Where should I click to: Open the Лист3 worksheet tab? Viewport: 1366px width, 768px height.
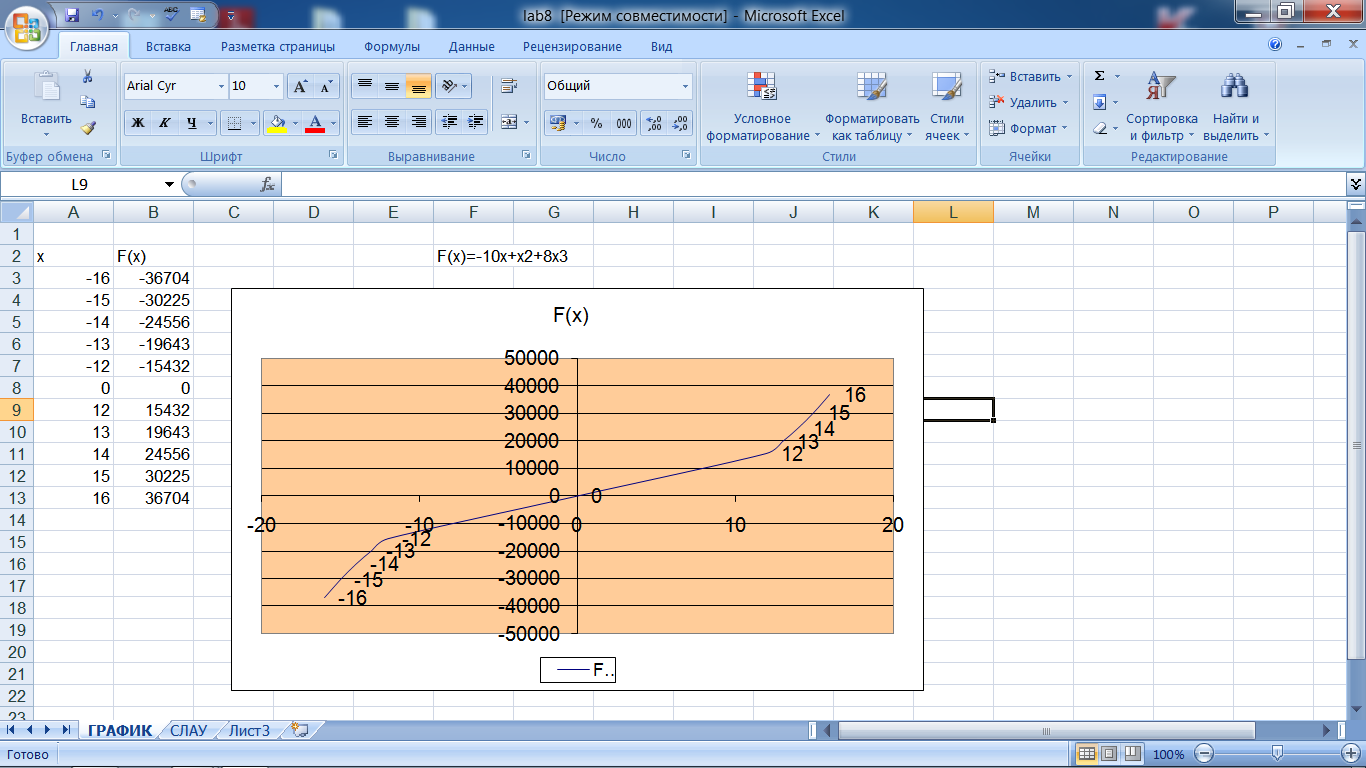(250, 730)
